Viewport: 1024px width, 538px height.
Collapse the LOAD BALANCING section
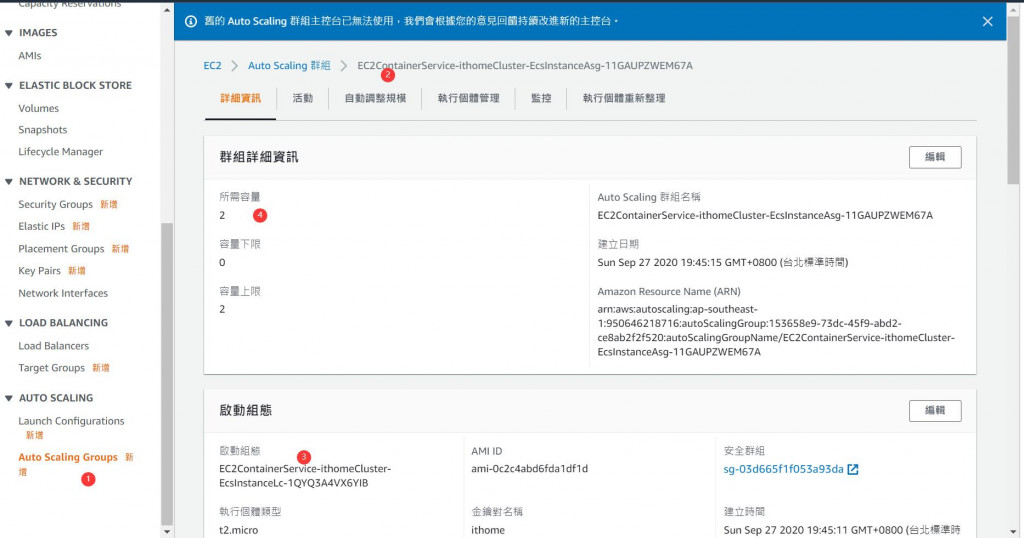pyautogui.click(x=8, y=323)
